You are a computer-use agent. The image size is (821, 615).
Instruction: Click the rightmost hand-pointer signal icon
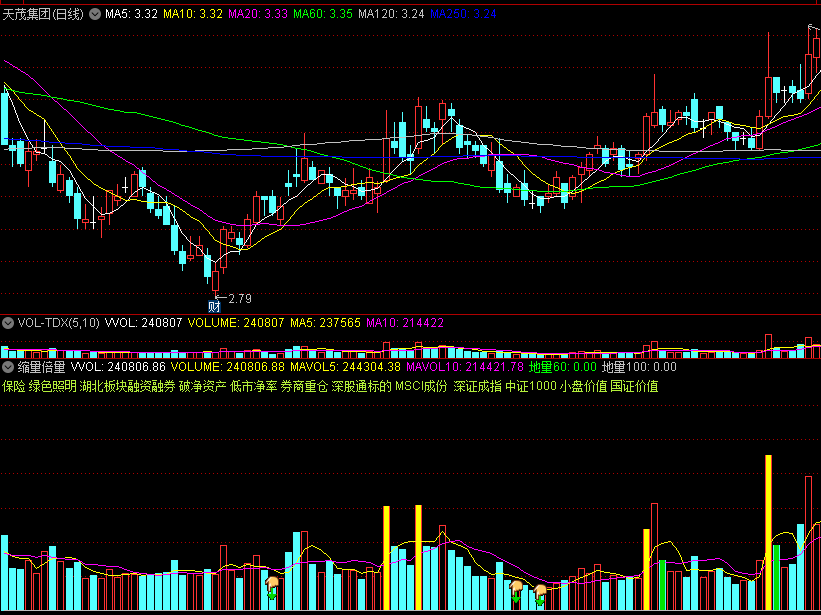pos(540,596)
